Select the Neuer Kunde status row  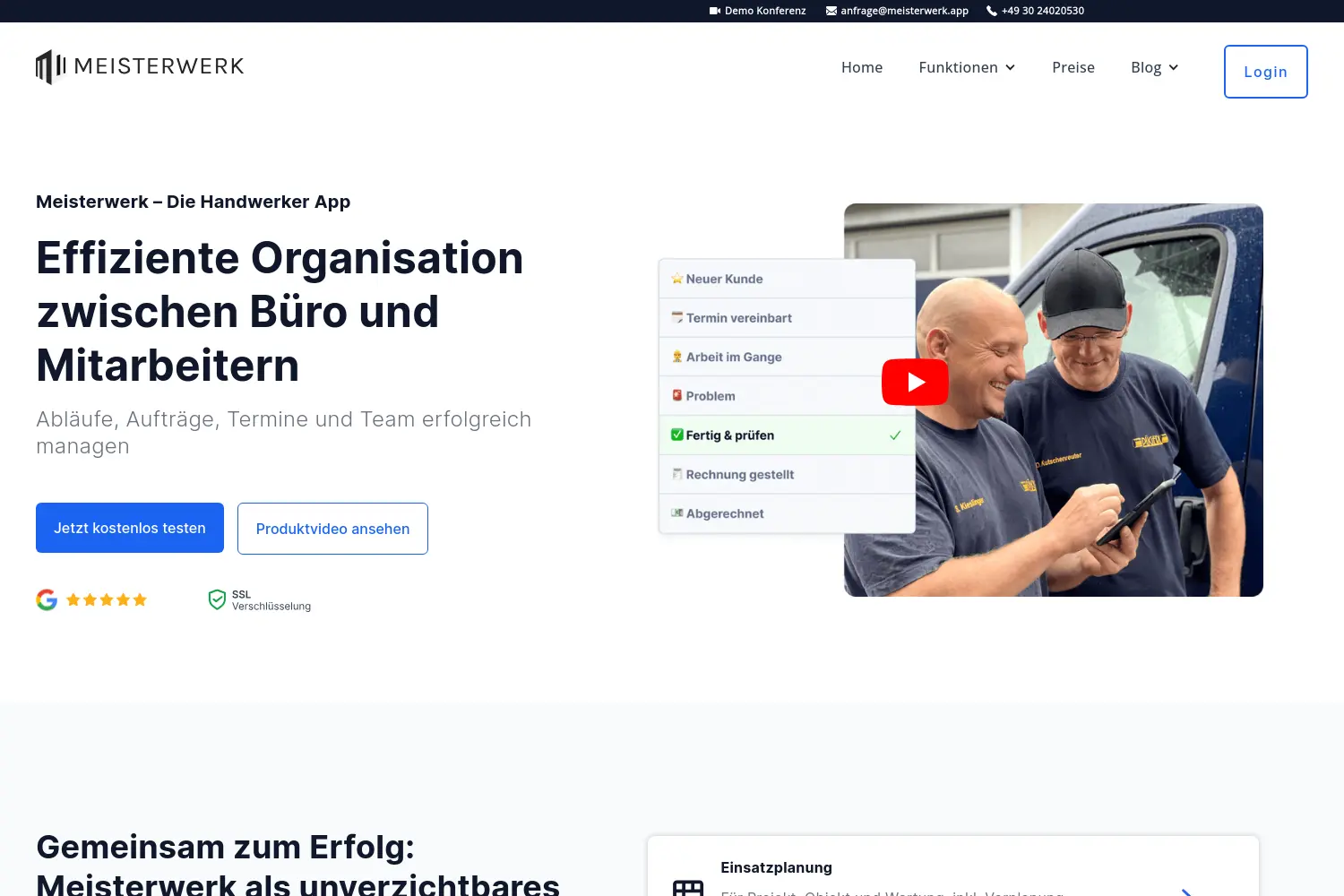coord(787,279)
